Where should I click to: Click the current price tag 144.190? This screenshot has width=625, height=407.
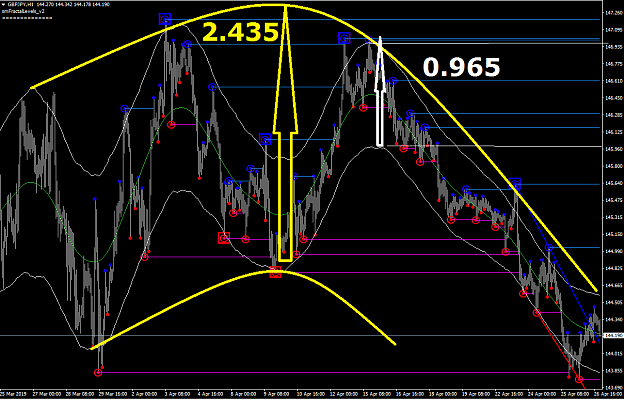(x=614, y=336)
